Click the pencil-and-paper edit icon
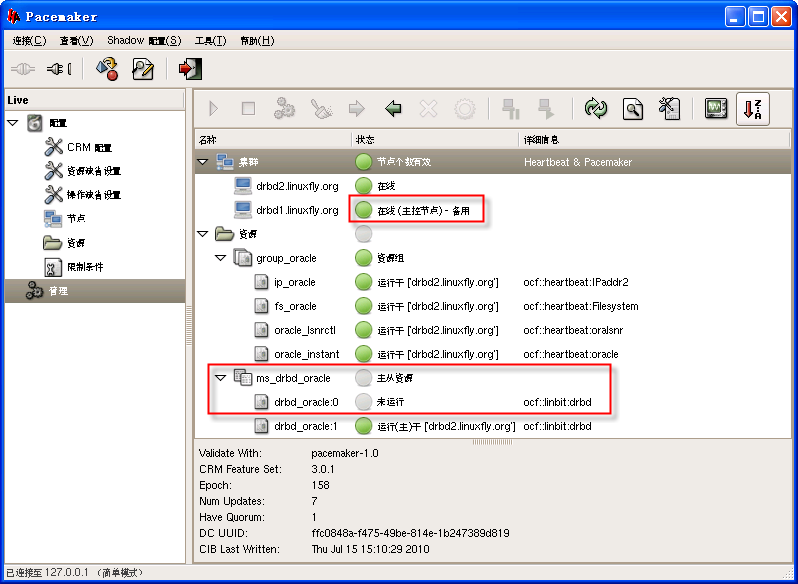The width and height of the screenshot is (798, 584). click(x=143, y=69)
